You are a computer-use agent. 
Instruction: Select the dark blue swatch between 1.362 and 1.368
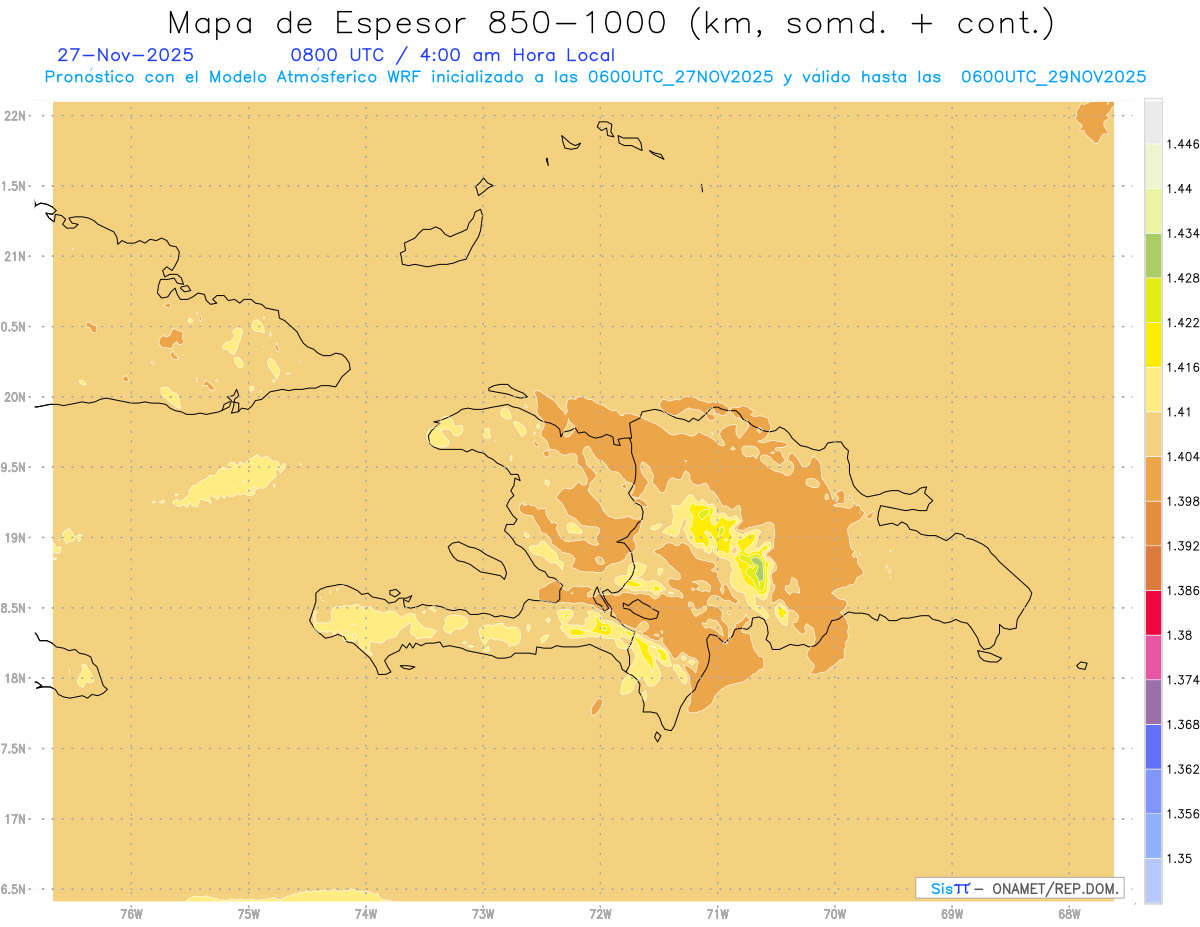[1153, 747]
